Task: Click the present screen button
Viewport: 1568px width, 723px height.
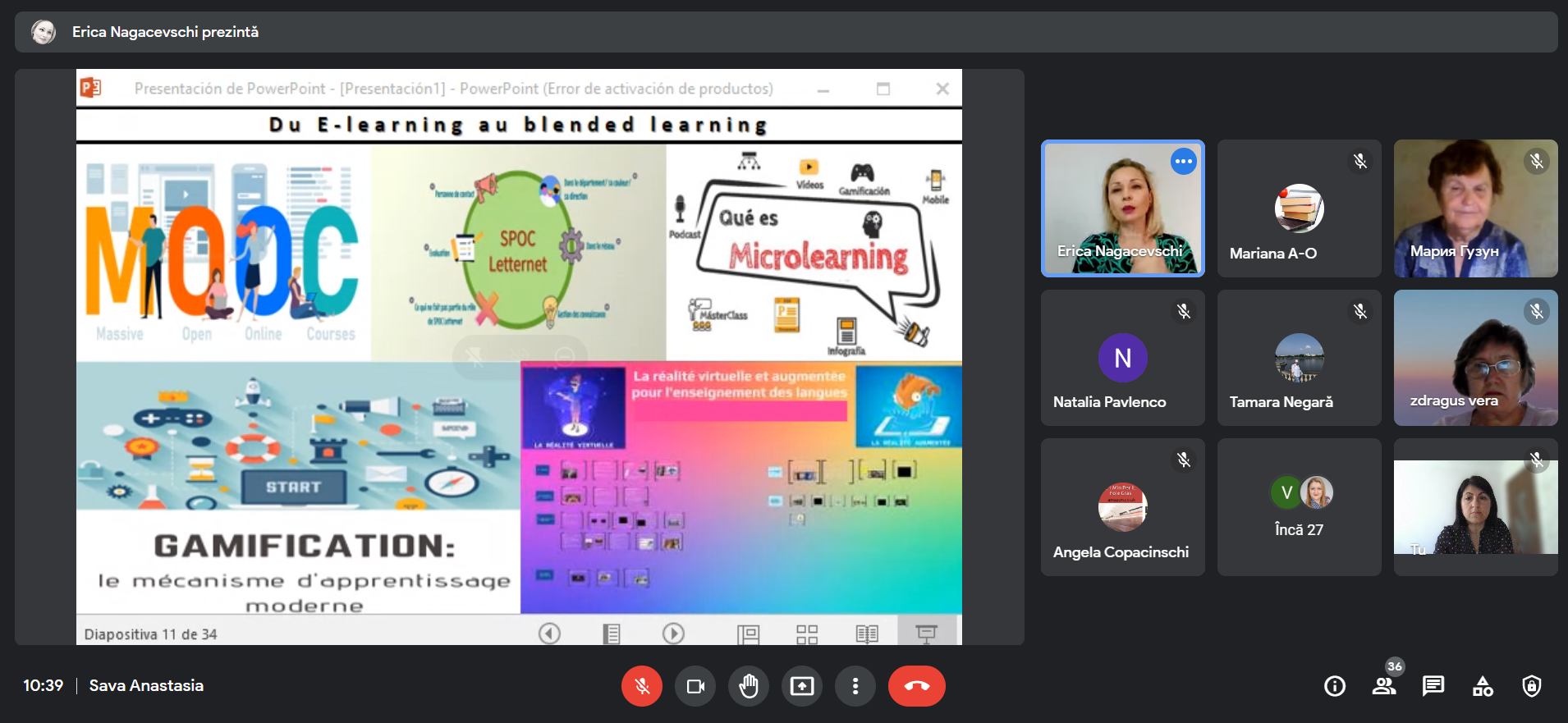Action: coord(802,686)
